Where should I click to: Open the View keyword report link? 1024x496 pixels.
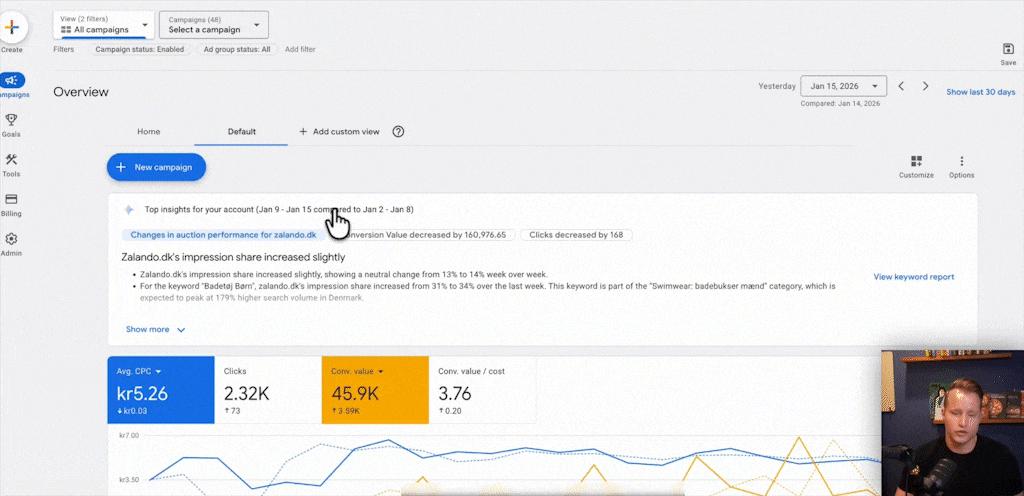(x=913, y=277)
